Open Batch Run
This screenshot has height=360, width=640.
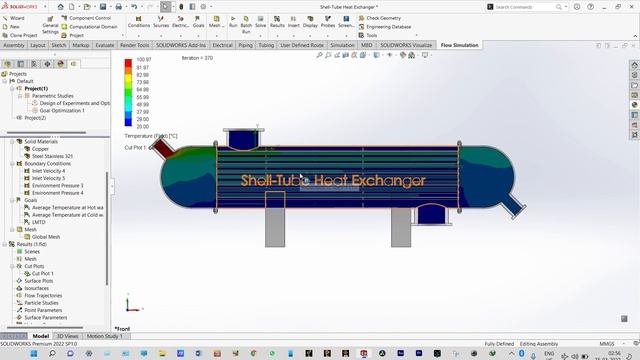tap(246, 24)
